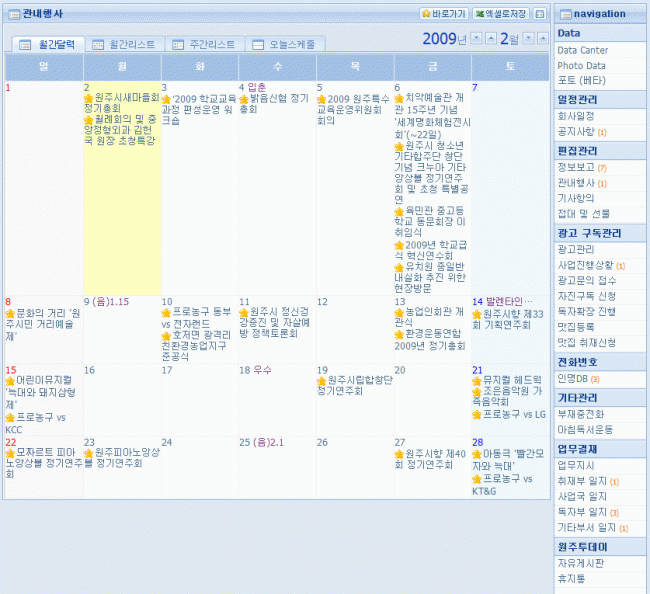Open 포토 (베타) in the navigation panel
This screenshot has height=594, width=650.
581,80
